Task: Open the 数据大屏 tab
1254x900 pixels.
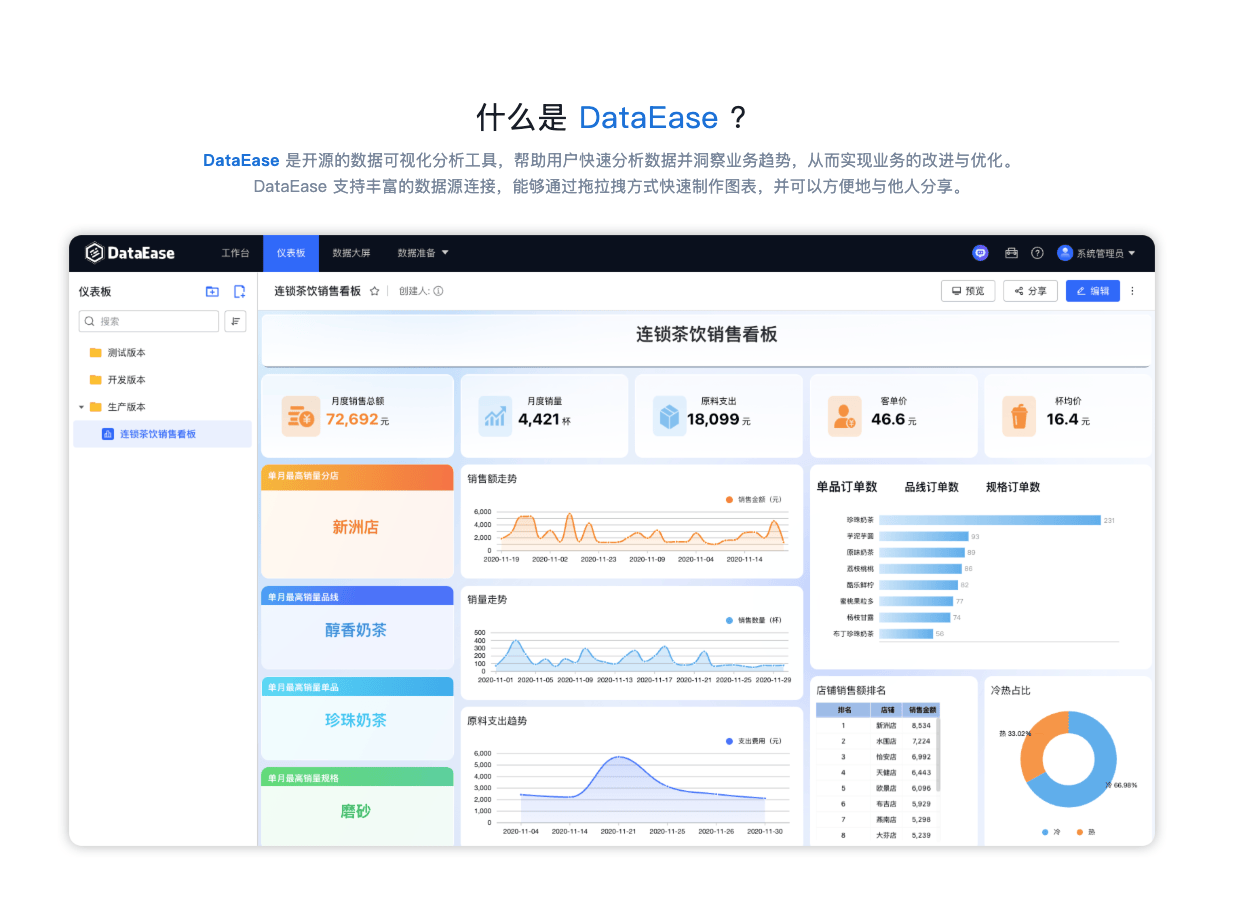Action: click(351, 253)
